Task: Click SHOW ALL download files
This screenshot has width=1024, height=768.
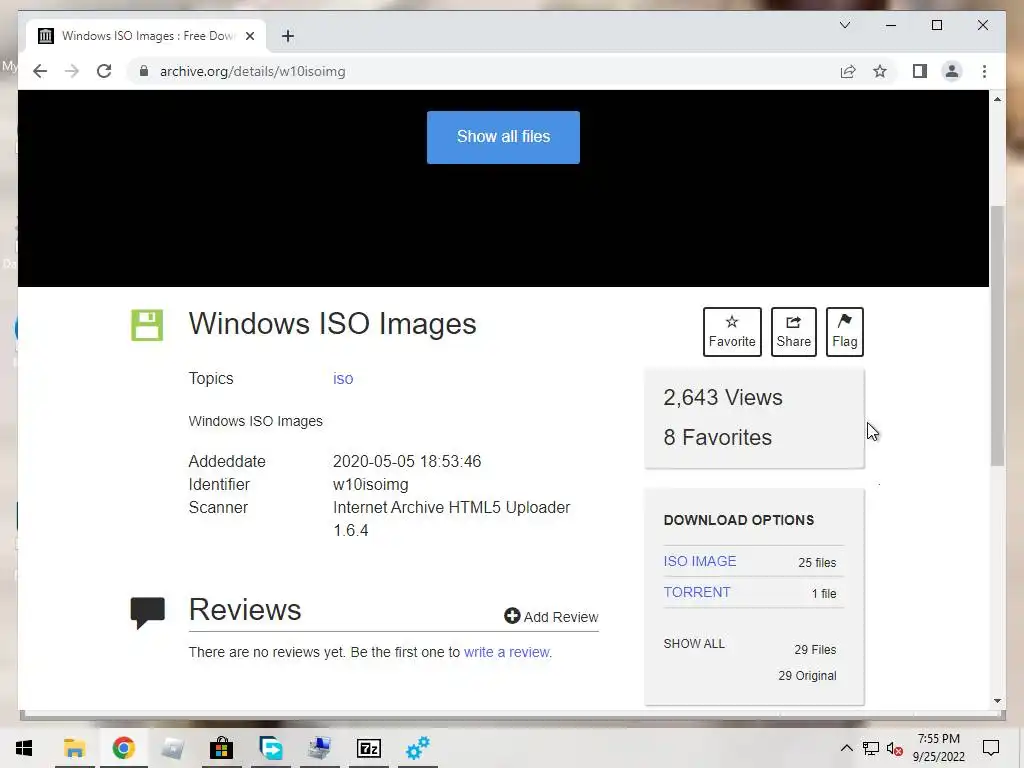Action: pos(694,644)
